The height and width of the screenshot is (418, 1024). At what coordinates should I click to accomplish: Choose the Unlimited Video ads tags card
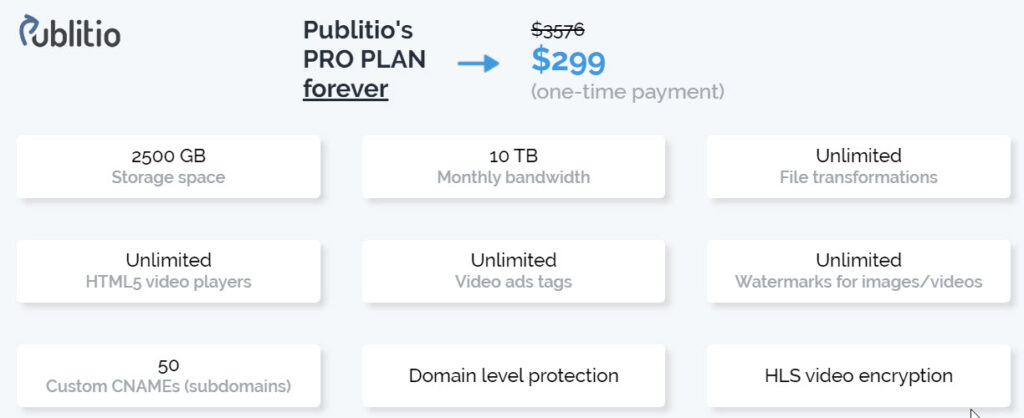point(513,271)
